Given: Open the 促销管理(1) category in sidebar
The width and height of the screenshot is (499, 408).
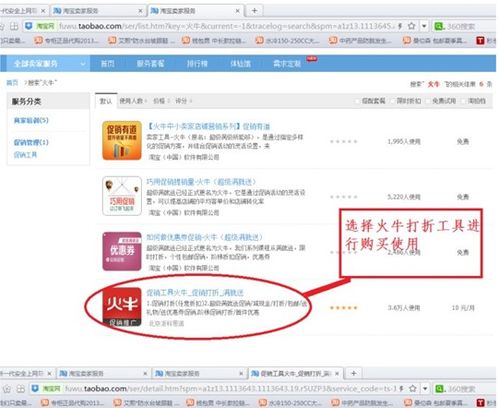Looking at the screenshot, I should [31, 142].
